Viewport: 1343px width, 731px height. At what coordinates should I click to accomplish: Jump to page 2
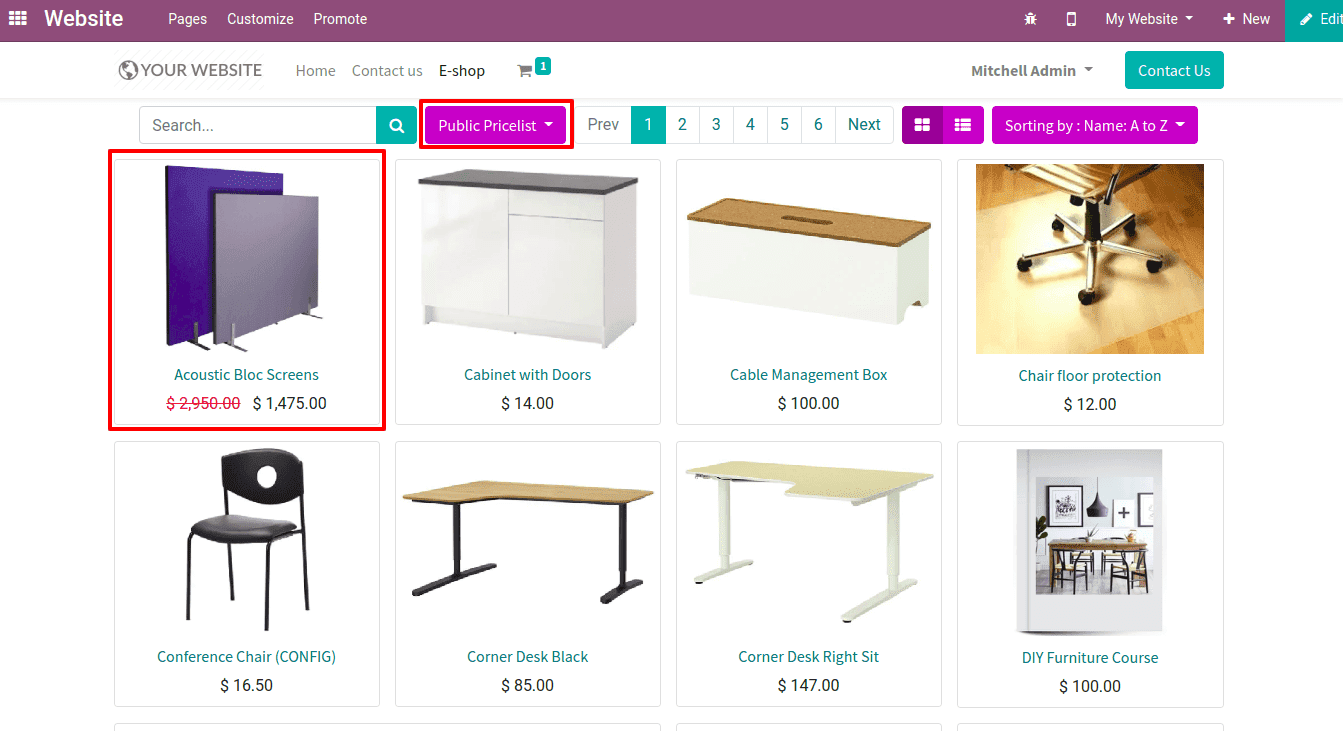pyautogui.click(x=682, y=124)
